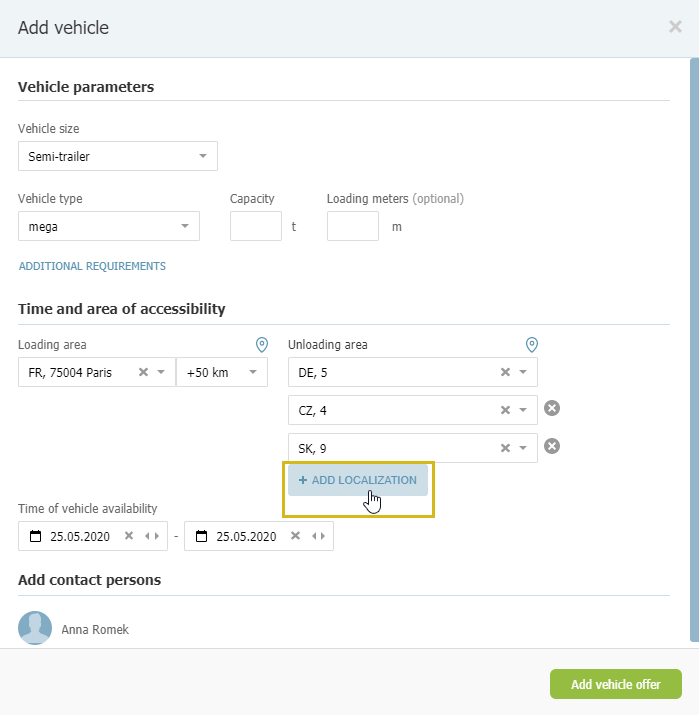Viewport: 699px width, 715px height.
Task: Open ADDITIONAL REQUIREMENTS link
Action: click(x=92, y=266)
